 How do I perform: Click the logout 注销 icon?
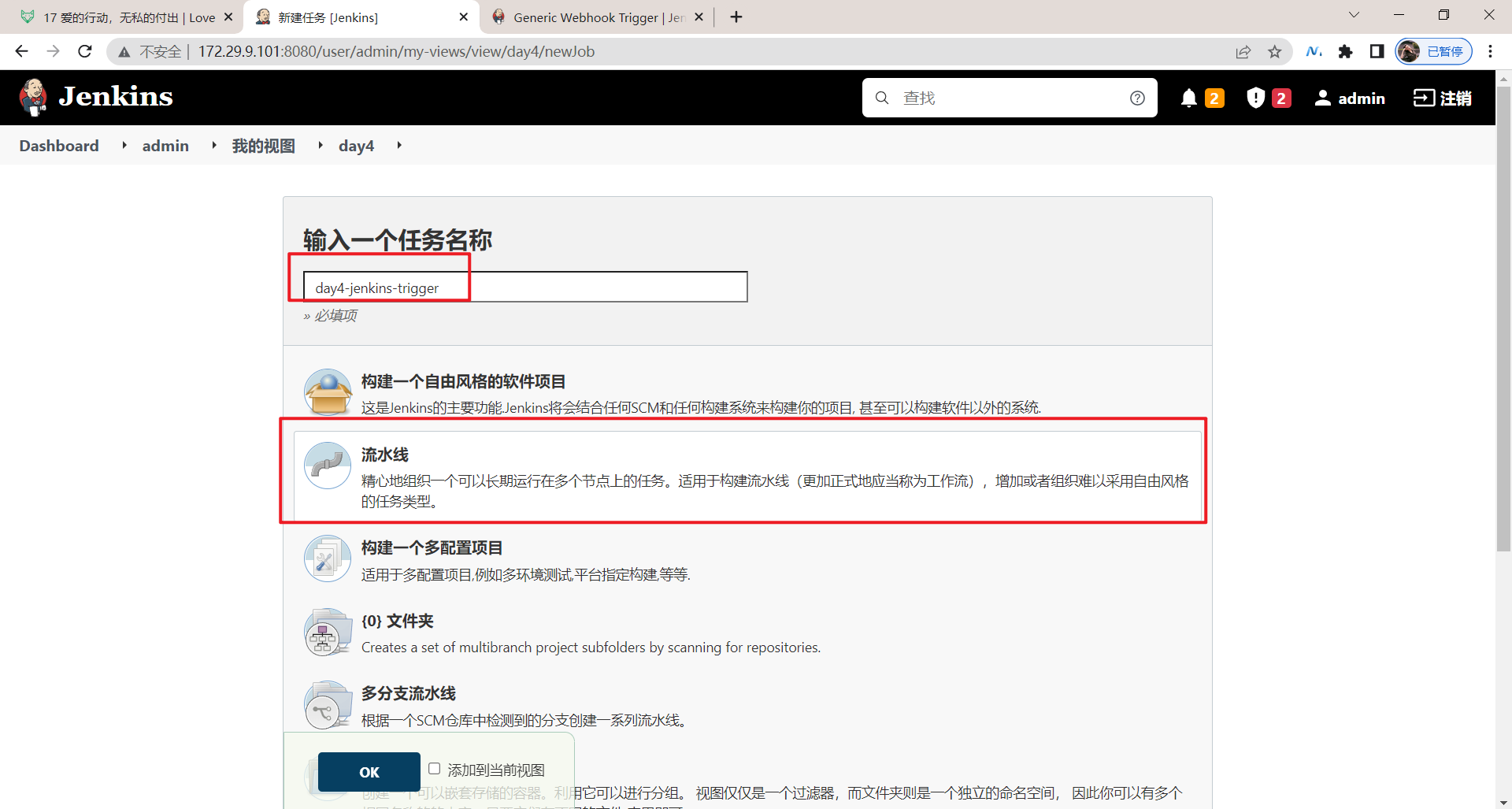pyautogui.click(x=1424, y=98)
